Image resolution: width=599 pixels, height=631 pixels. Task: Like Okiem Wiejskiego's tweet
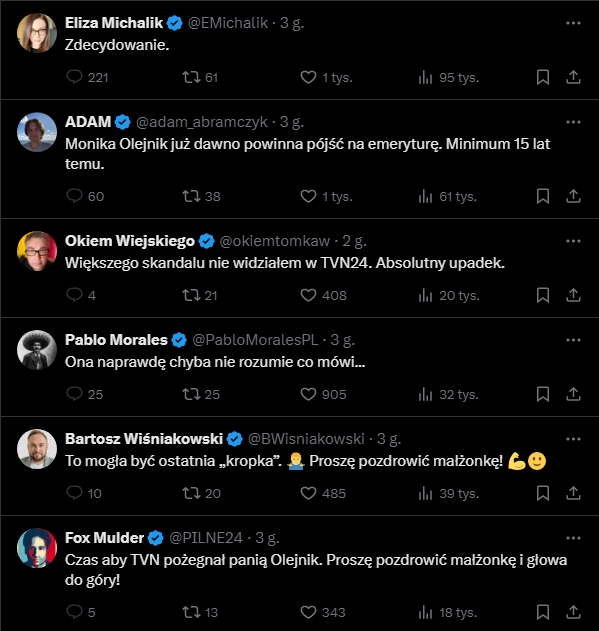click(x=323, y=295)
